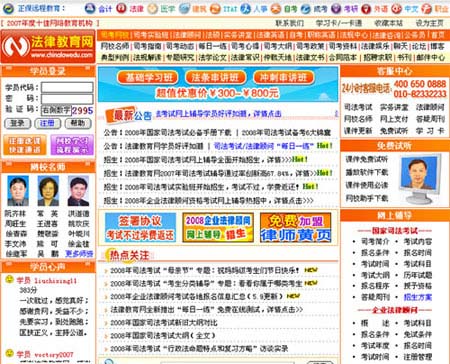Click the smiley icon beside 学员 liuchixing11
The width and height of the screenshot is (450, 364).
point(9,279)
